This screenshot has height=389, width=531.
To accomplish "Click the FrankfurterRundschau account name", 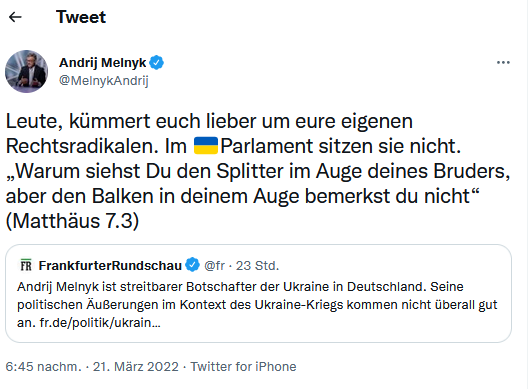I will pyautogui.click(x=110, y=265).
